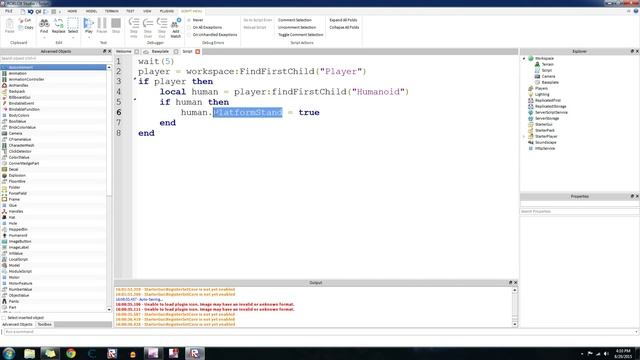Choose LocalScript in Advanced Objects list

click(x=18, y=260)
